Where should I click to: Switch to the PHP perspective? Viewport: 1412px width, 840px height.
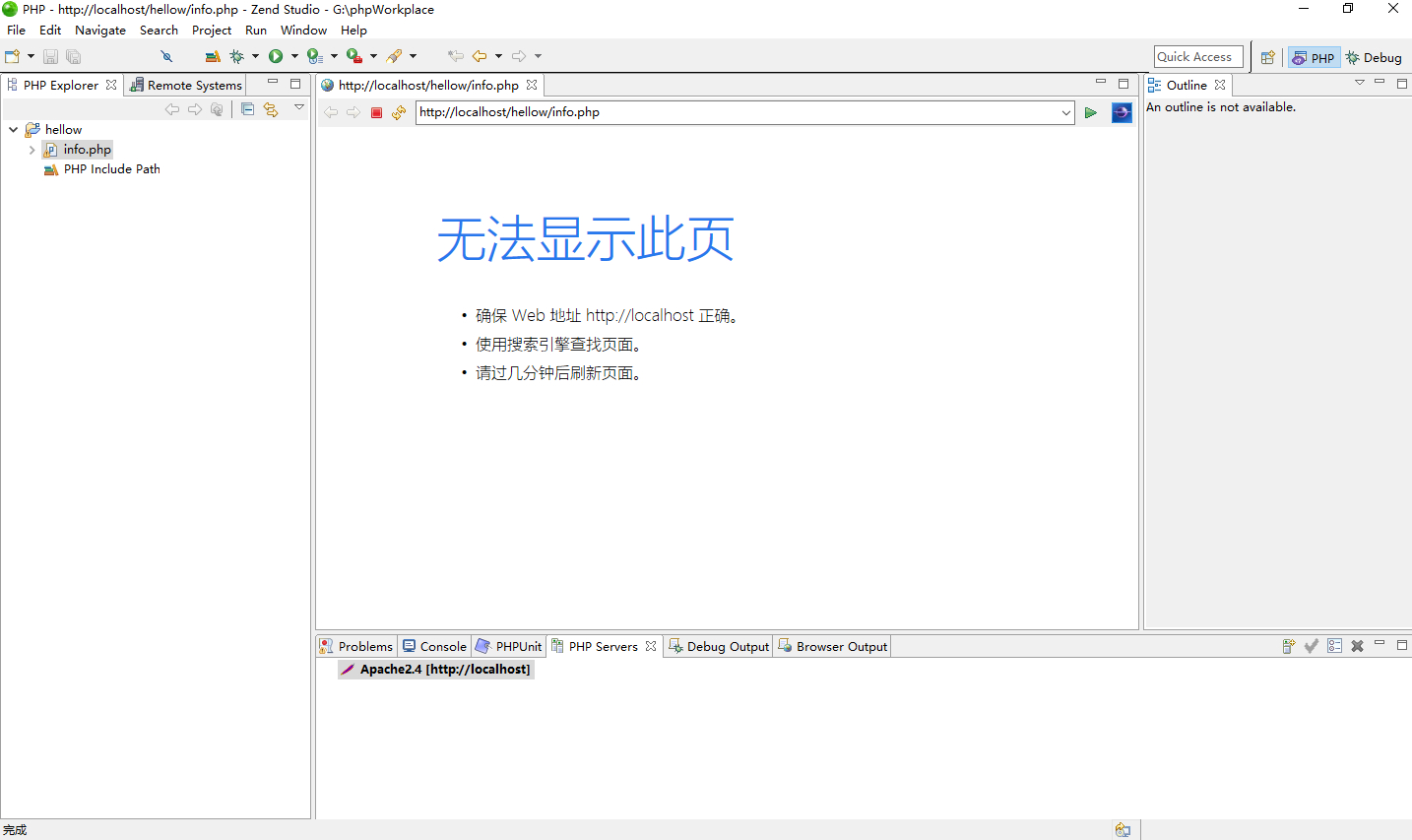click(1314, 58)
